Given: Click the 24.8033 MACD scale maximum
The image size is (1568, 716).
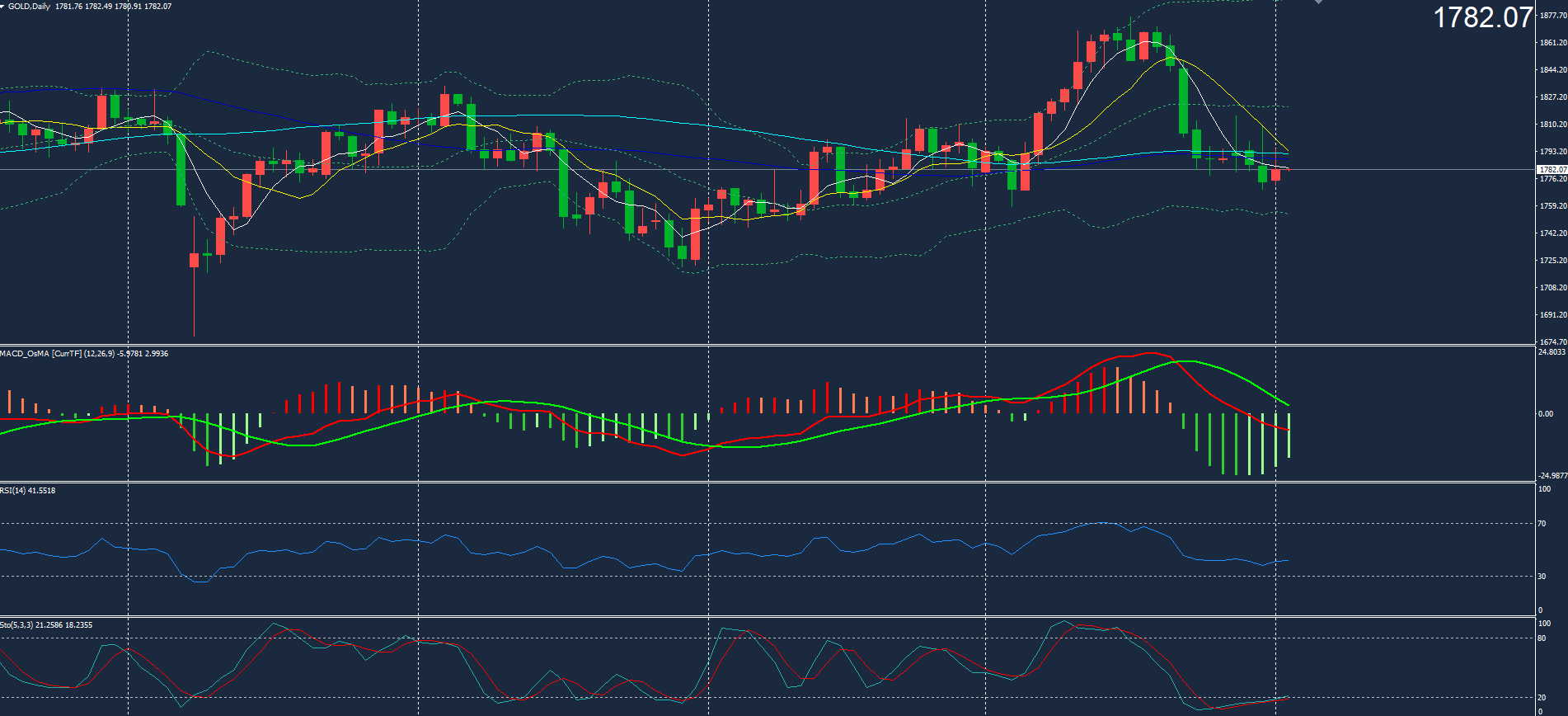Looking at the screenshot, I should pos(1552,352).
